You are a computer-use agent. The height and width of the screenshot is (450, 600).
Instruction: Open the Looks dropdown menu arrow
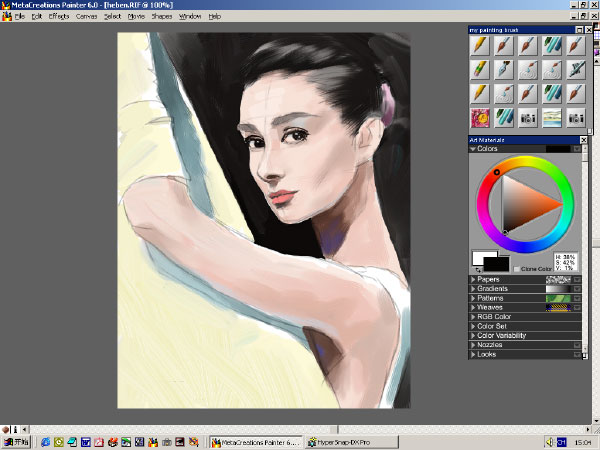pyautogui.click(x=577, y=354)
